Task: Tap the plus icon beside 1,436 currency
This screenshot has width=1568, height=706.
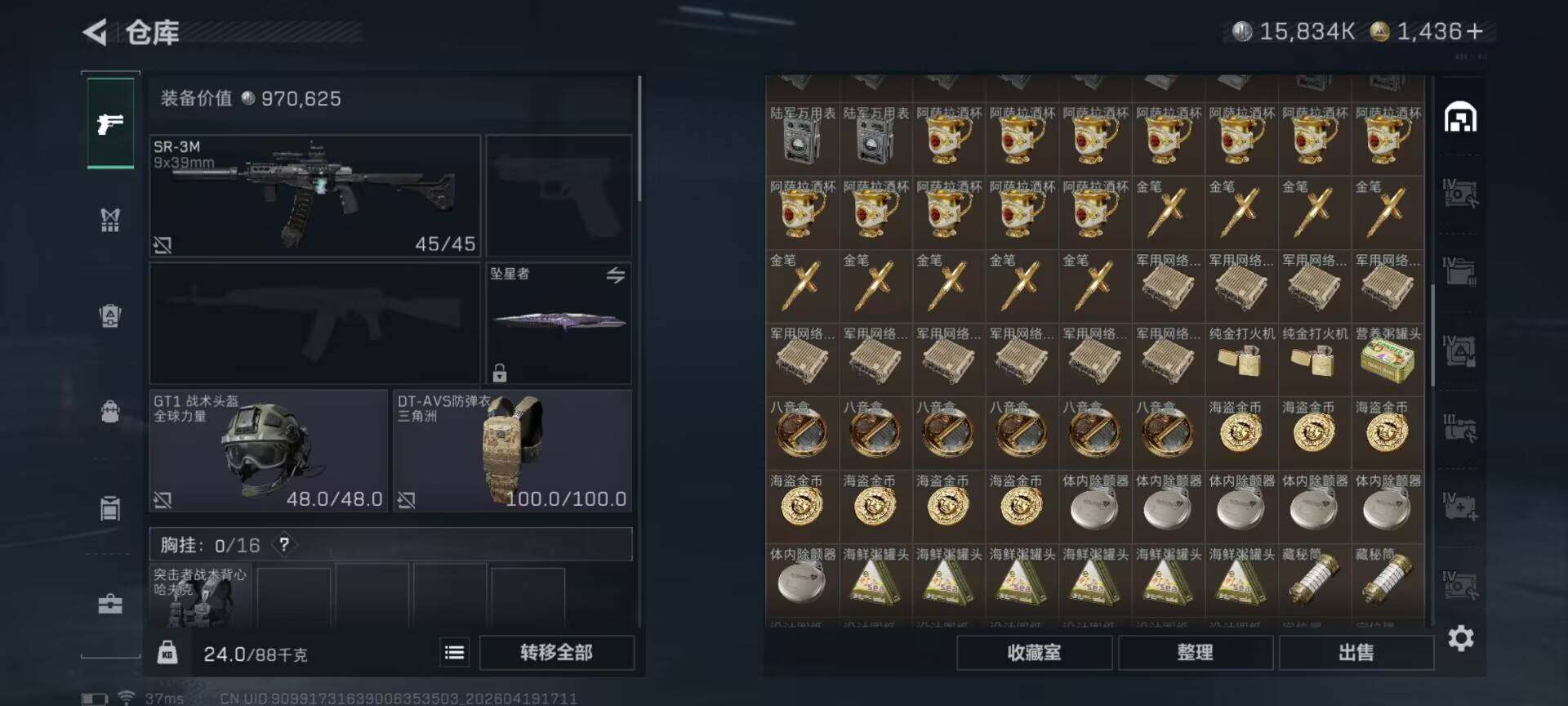Action: [1475, 31]
